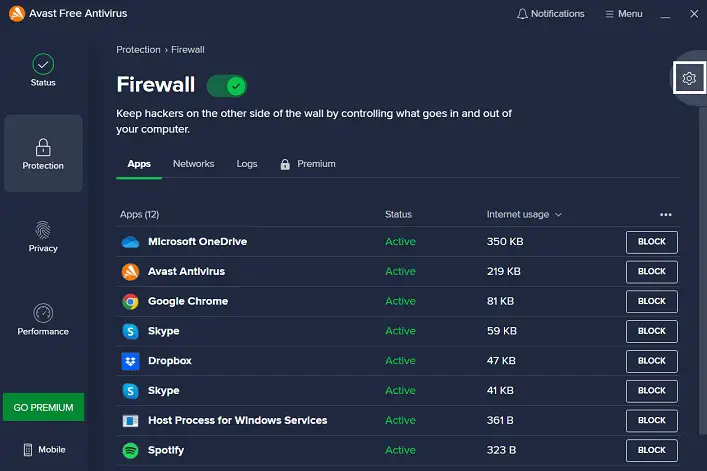Go to Protection in the breadcrumb
Screen dimensions: 707x471
coord(138,50)
